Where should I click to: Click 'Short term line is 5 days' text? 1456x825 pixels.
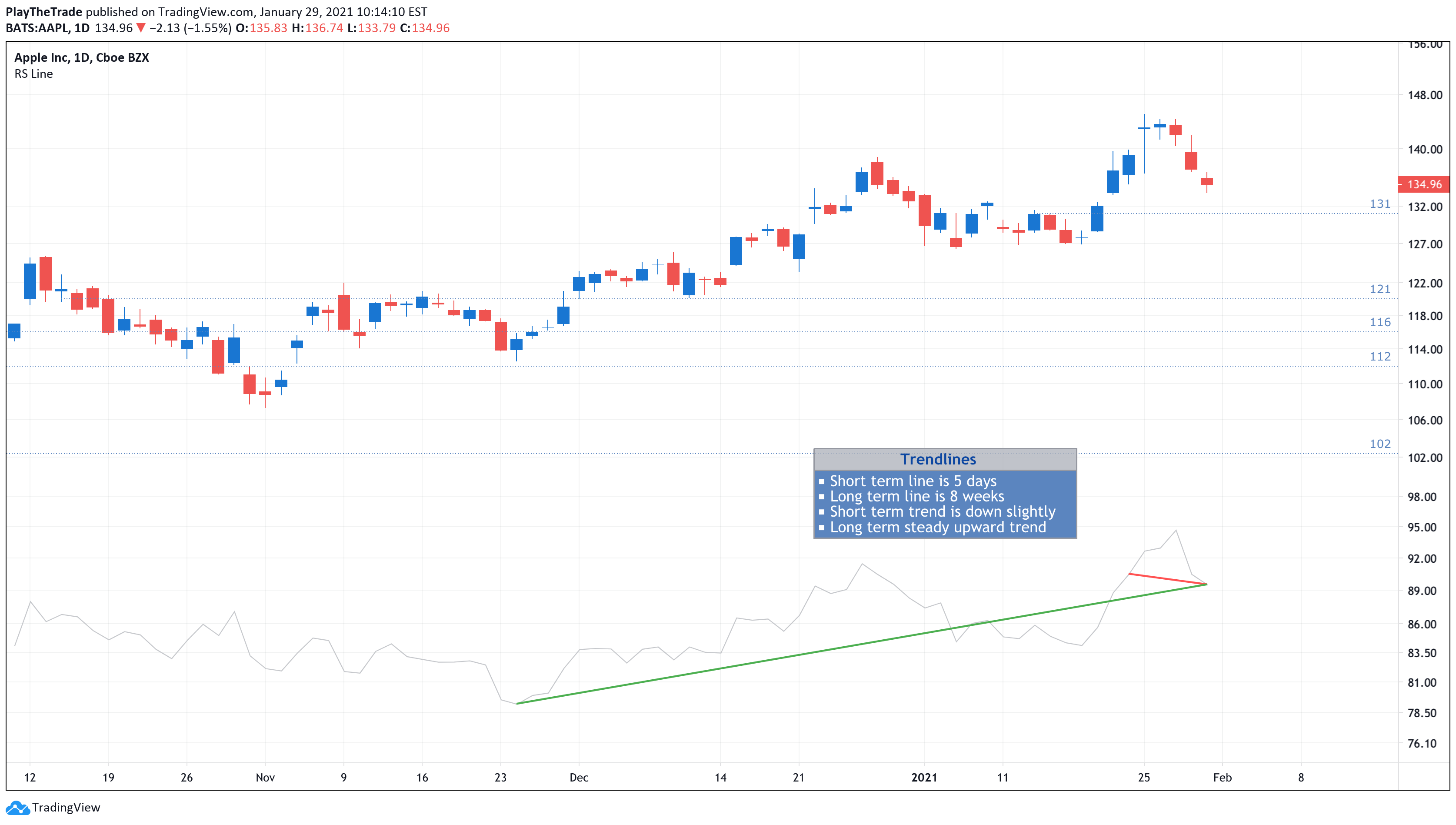pos(913,481)
